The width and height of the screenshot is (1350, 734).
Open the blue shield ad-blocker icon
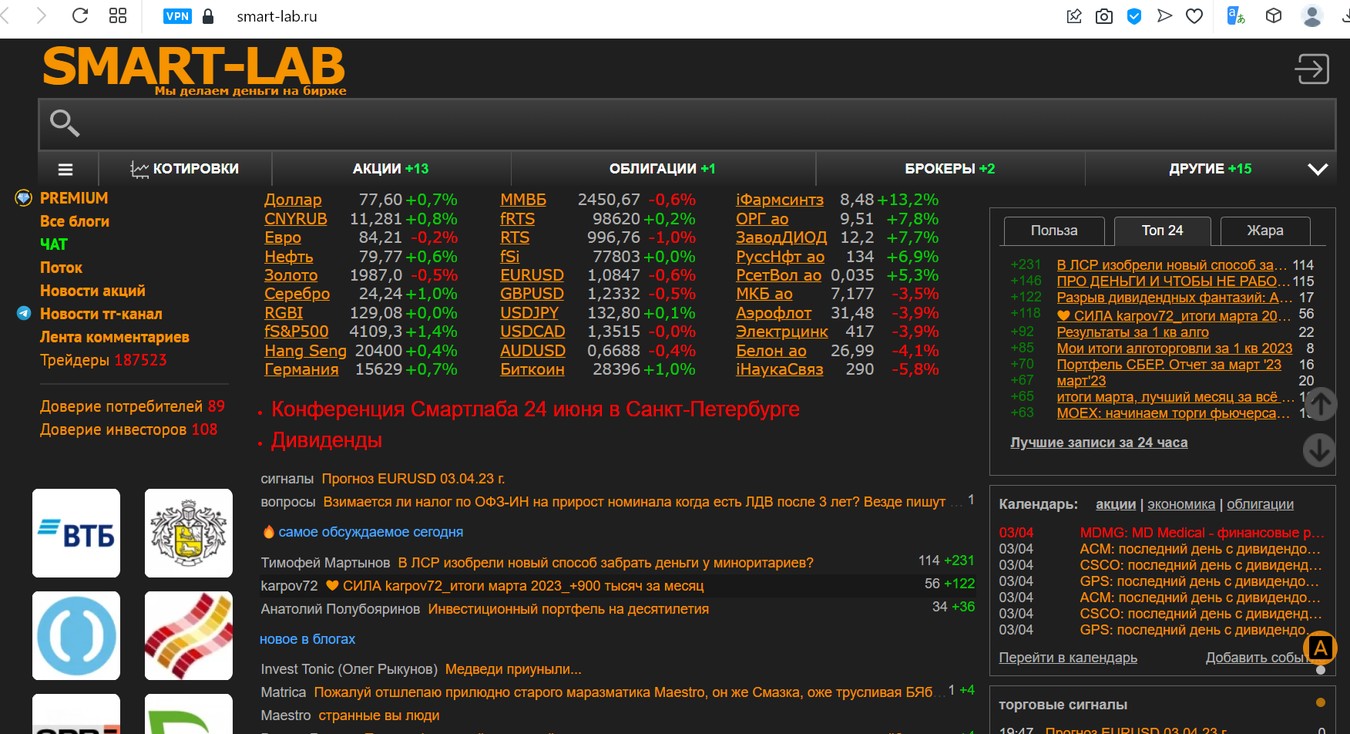pos(1134,16)
